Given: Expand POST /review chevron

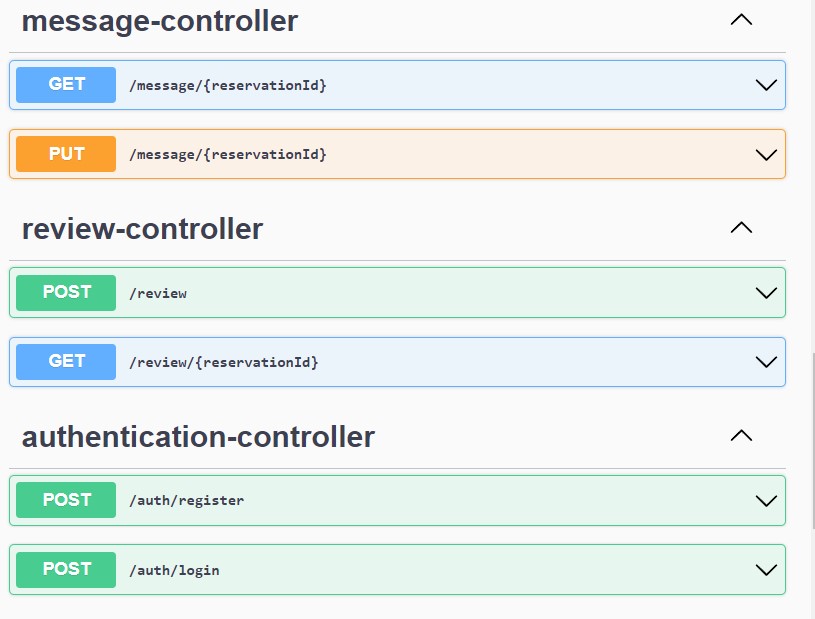Looking at the screenshot, I should click(766, 293).
